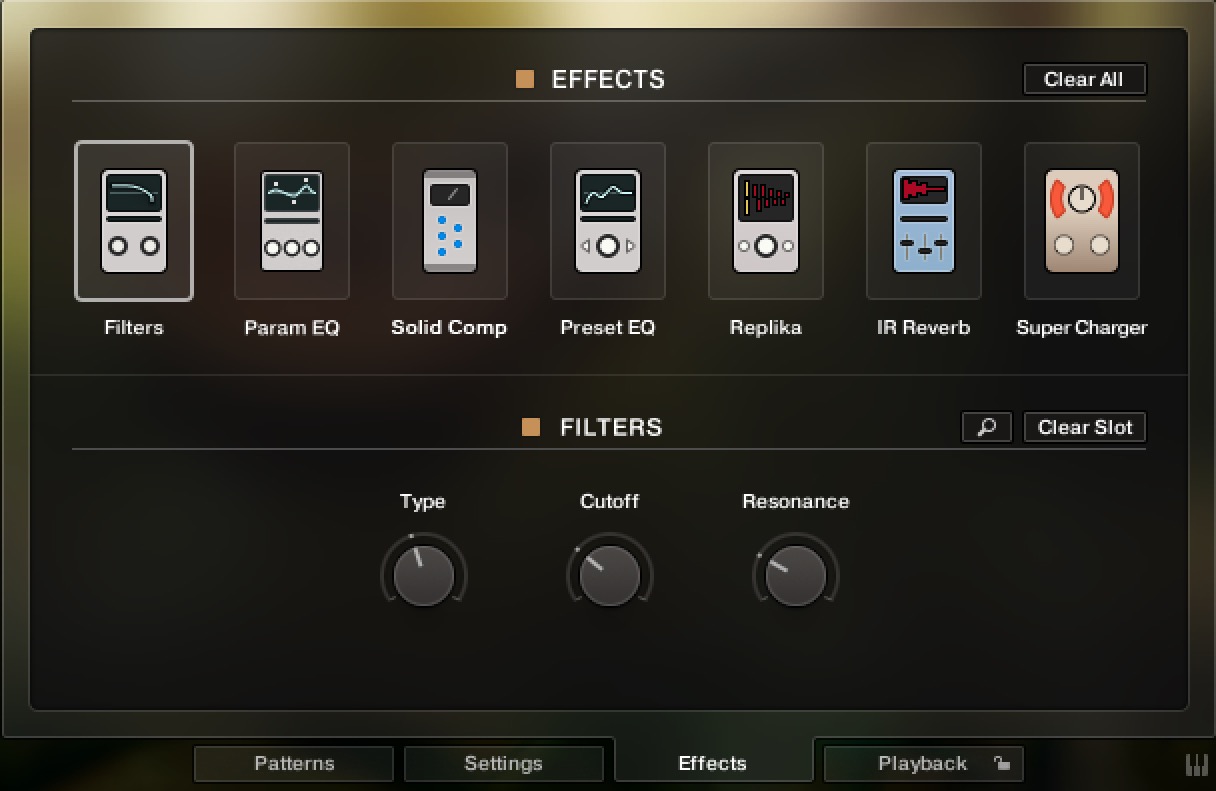Click the keyboard icon in bottom right corner
The width and height of the screenshot is (1216, 791).
1197,763
